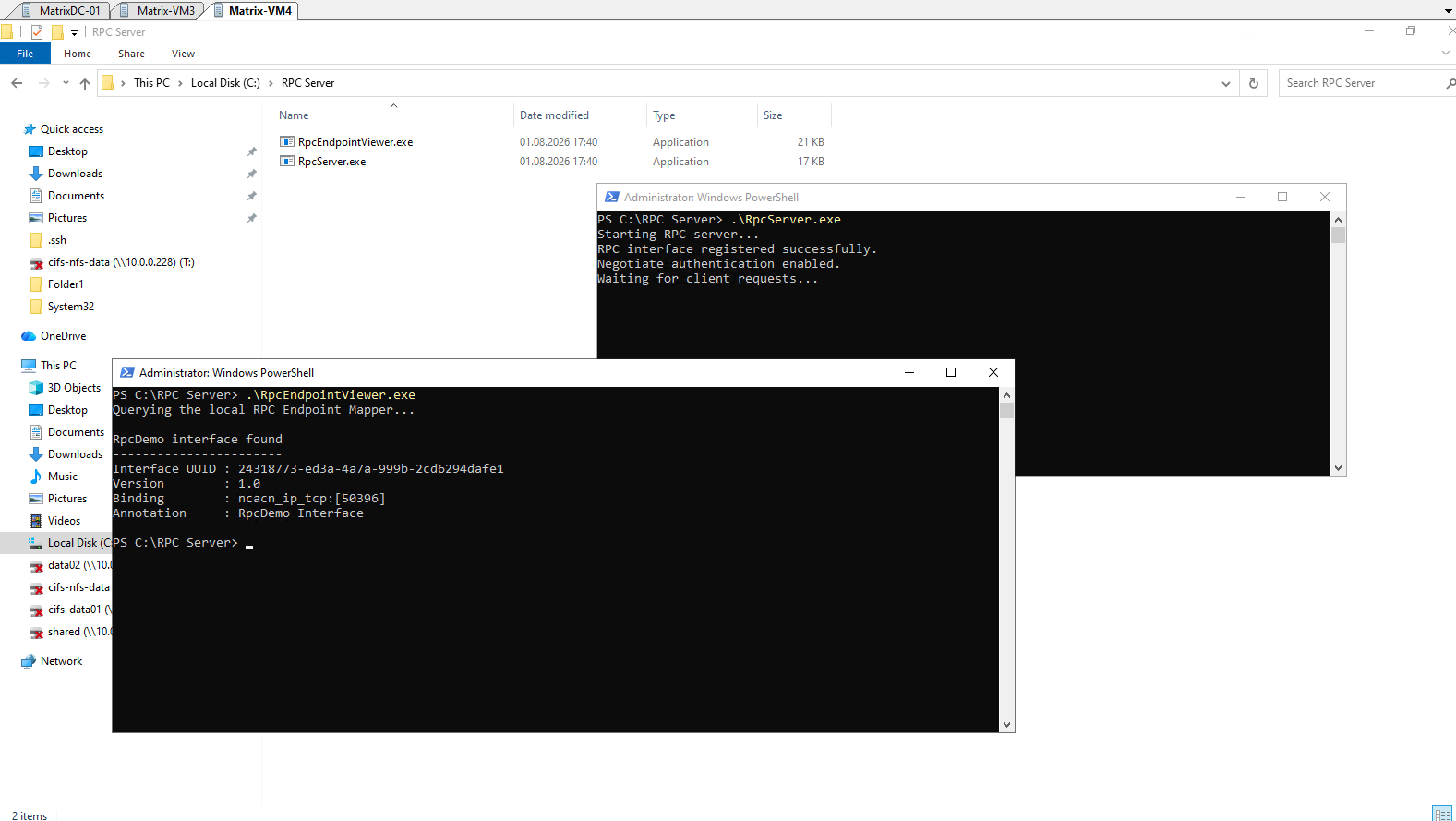This screenshot has width=1456, height=821.
Task: Open recent locations dropdown arrow
Action: click(x=66, y=83)
